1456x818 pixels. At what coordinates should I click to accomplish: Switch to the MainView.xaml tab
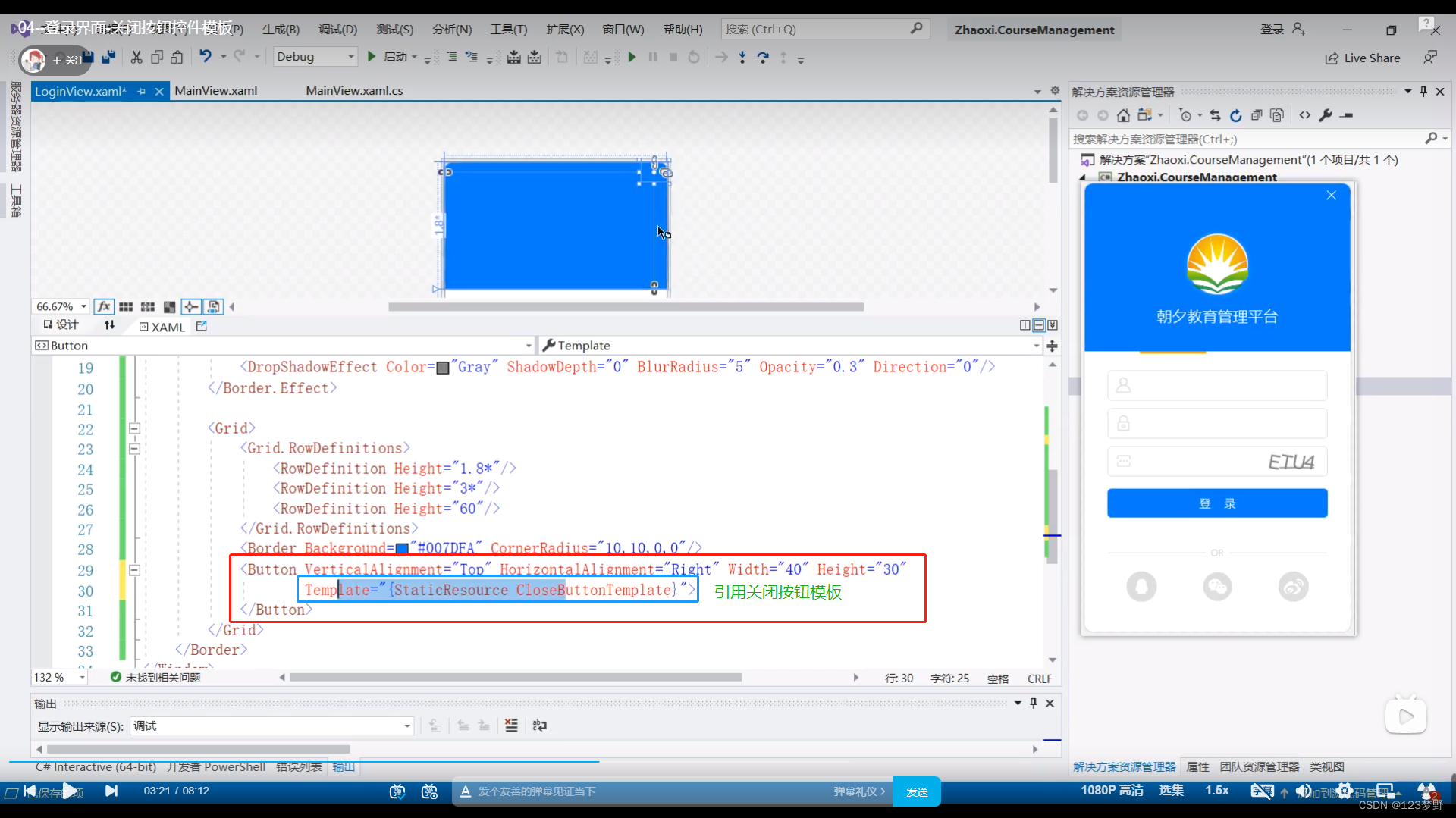point(216,91)
